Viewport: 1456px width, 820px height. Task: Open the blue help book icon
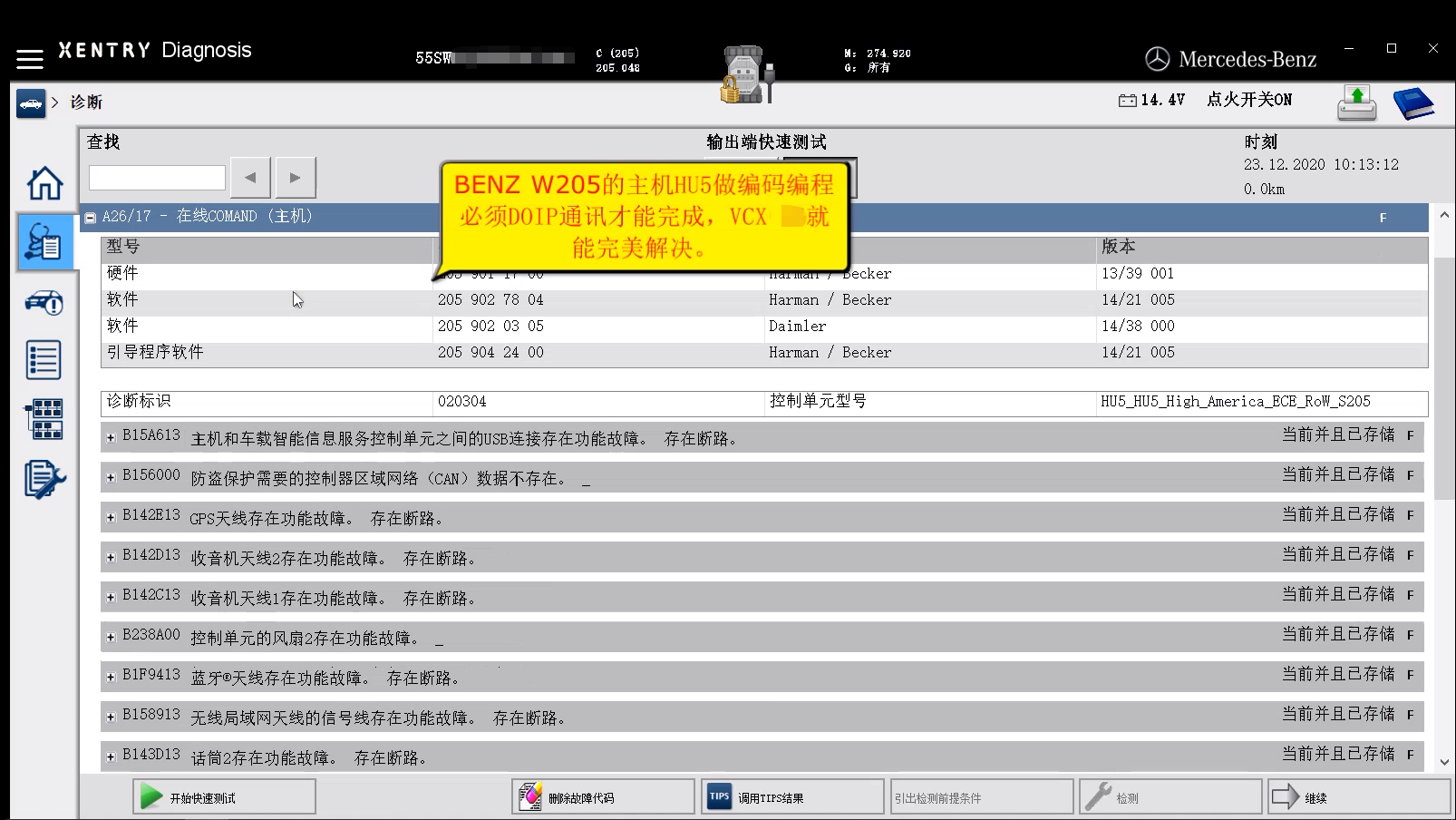1413,102
